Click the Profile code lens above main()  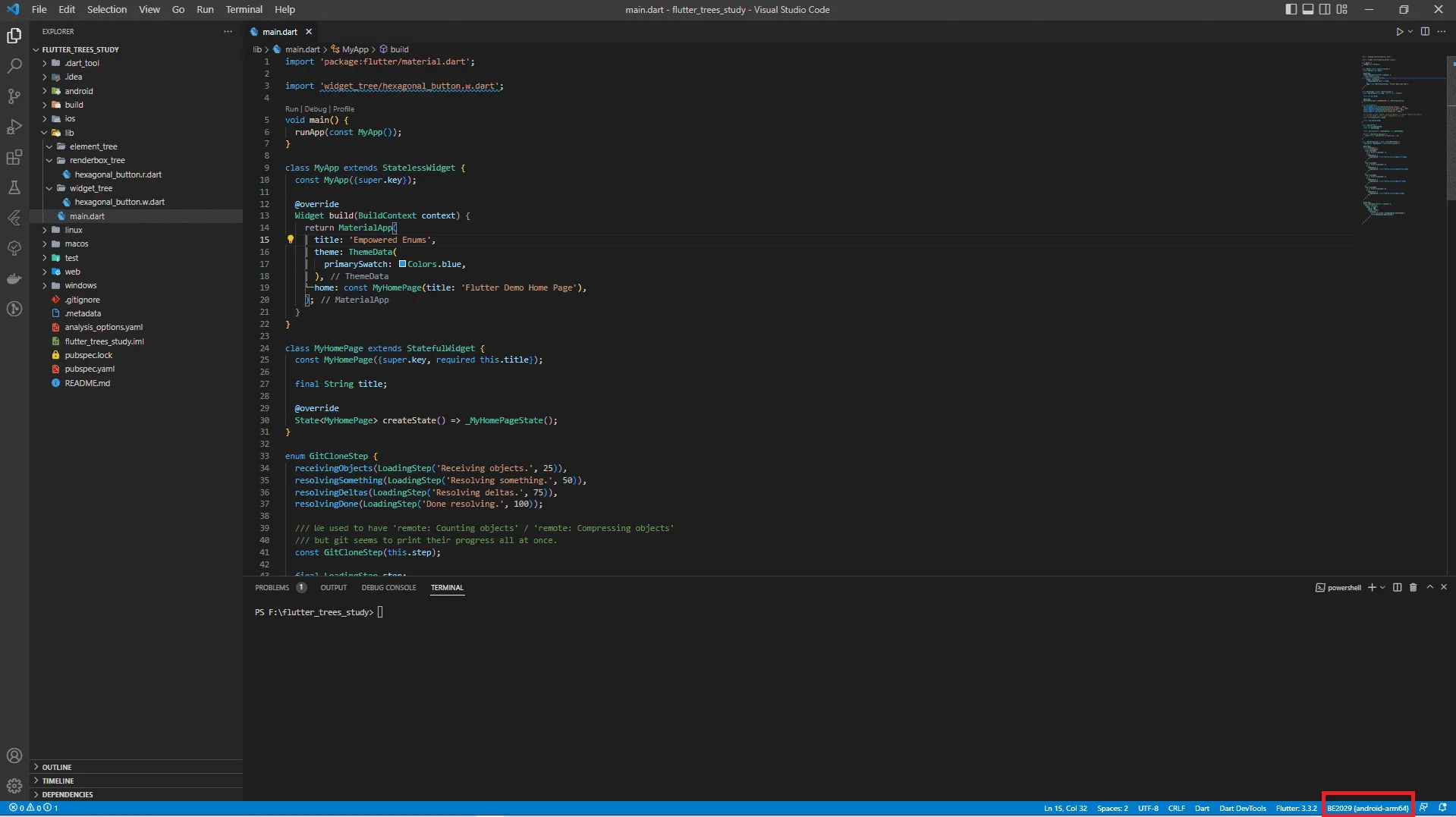[x=344, y=109]
